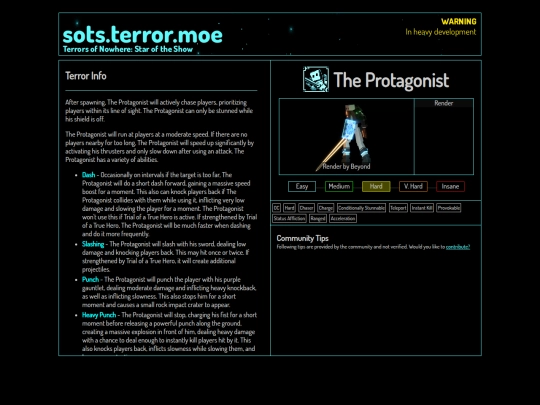Click the In heavy development notice
This screenshot has height=405, width=540.
click(x=440, y=32)
